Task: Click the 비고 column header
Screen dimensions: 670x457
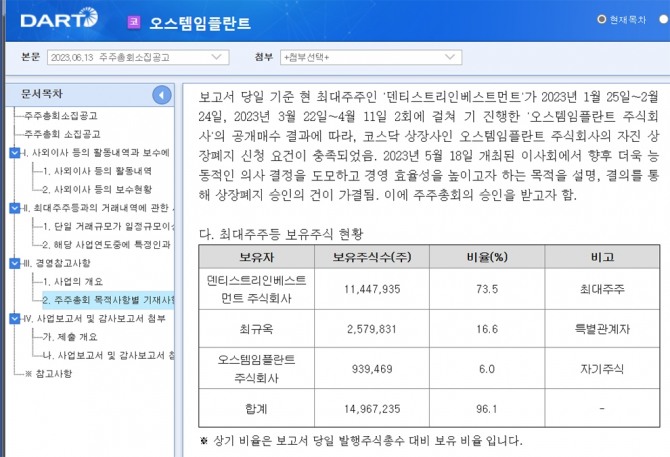Action: click(x=602, y=257)
